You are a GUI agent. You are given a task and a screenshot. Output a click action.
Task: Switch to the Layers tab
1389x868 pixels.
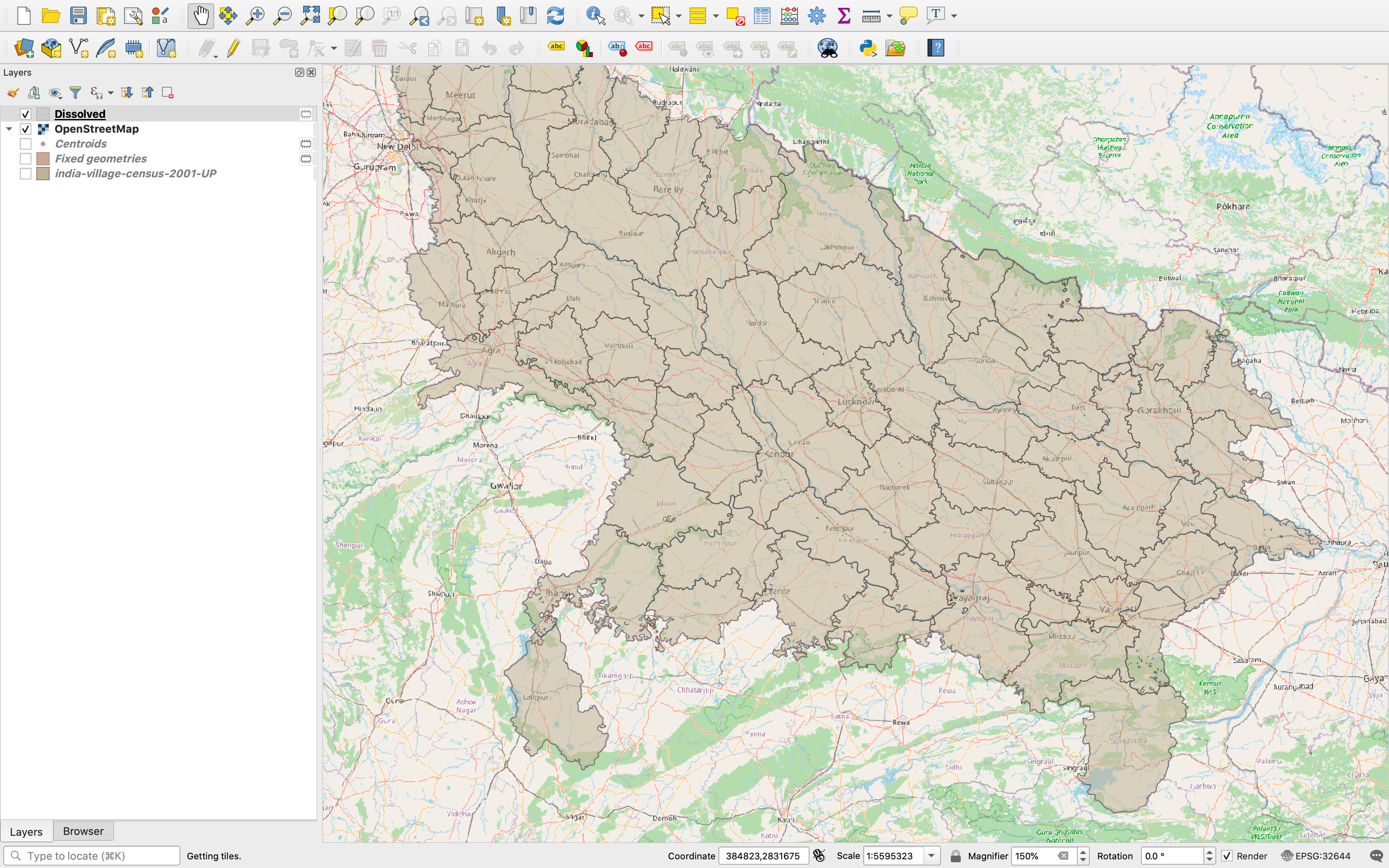pyautogui.click(x=26, y=831)
